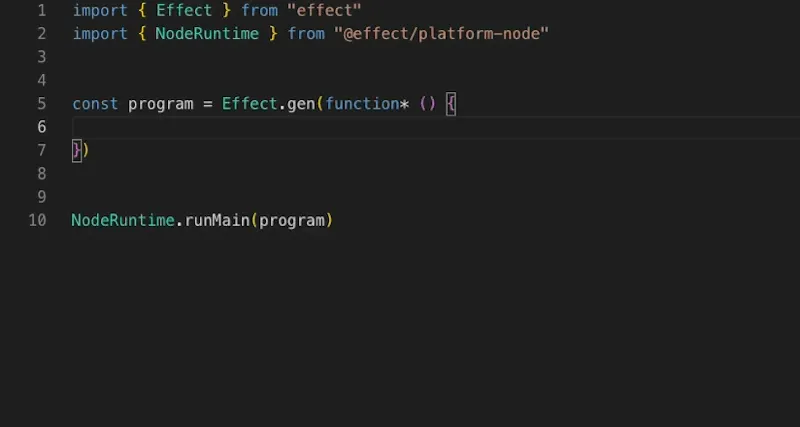Click line number 10 in the gutter
800x427 pixels.
[36, 220]
